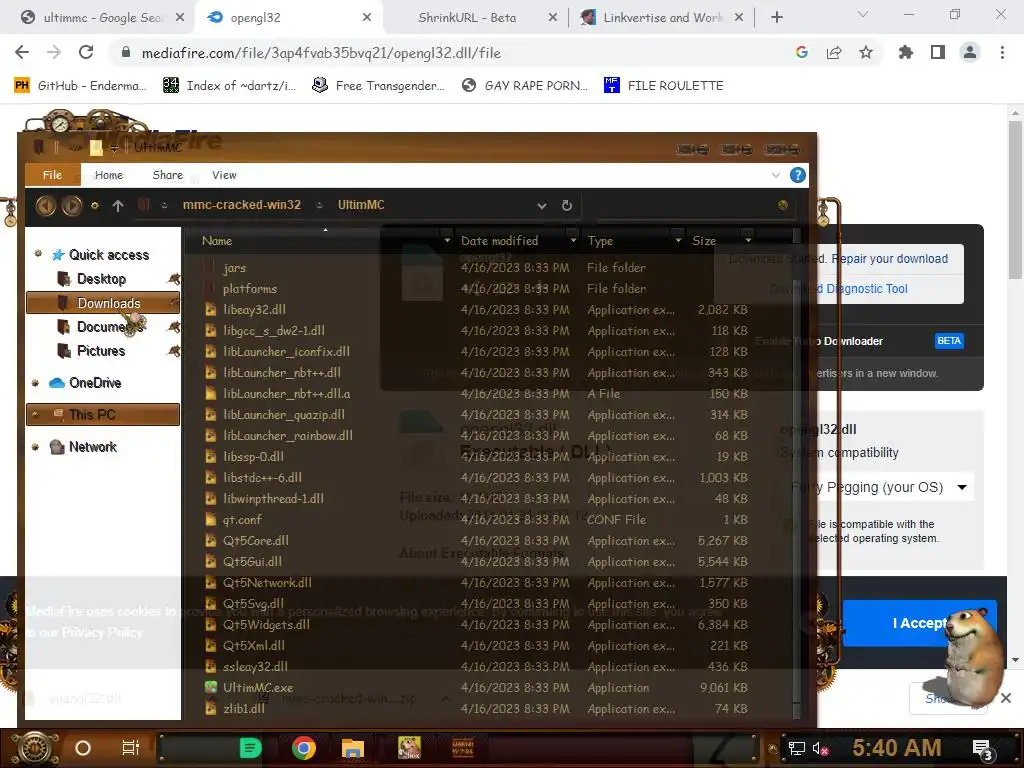This screenshot has height=768, width=1024.
Task: Expand the Quick access tree node
Action: 38,254
